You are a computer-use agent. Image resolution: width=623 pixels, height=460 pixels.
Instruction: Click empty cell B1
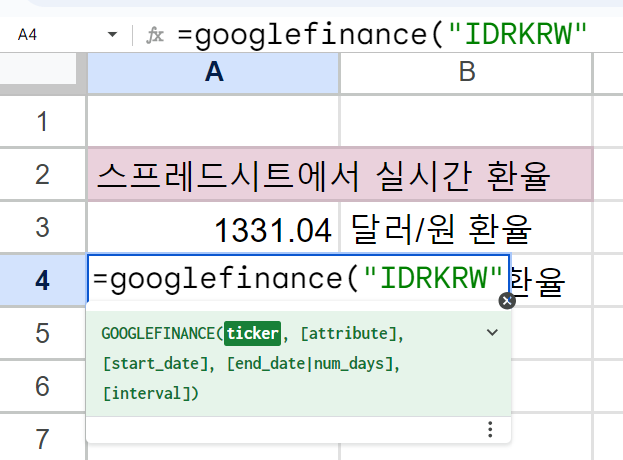466,121
